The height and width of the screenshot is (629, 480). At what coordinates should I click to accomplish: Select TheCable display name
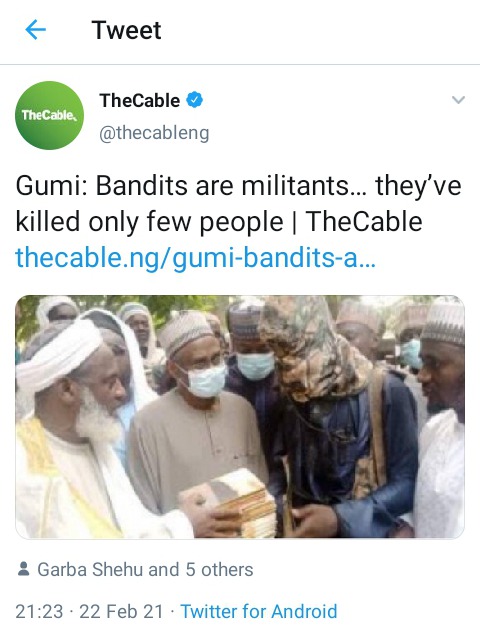[140, 100]
